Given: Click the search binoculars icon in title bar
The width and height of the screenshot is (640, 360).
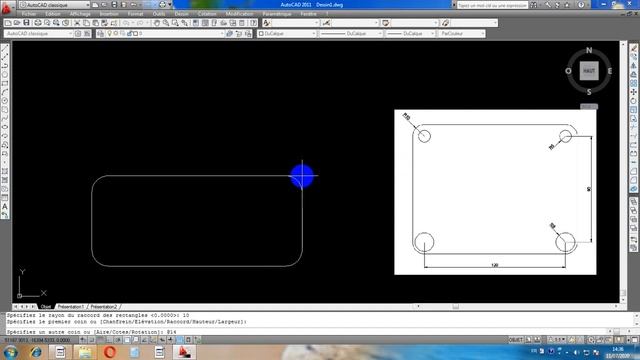Looking at the screenshot, I should 534,5.
